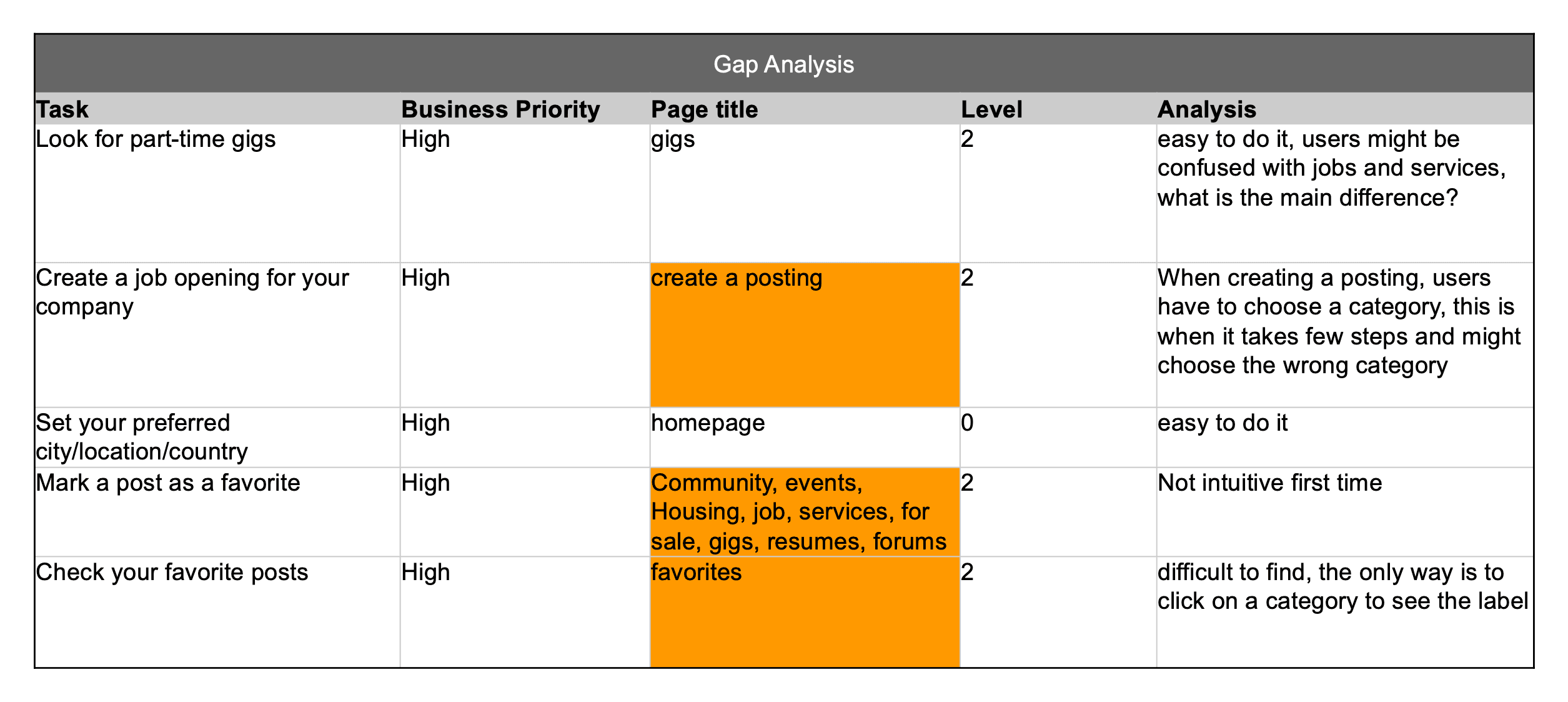Screen dimensions: 1568x702
Task: Click the Level cell showing 0
Action: [967, 423]
